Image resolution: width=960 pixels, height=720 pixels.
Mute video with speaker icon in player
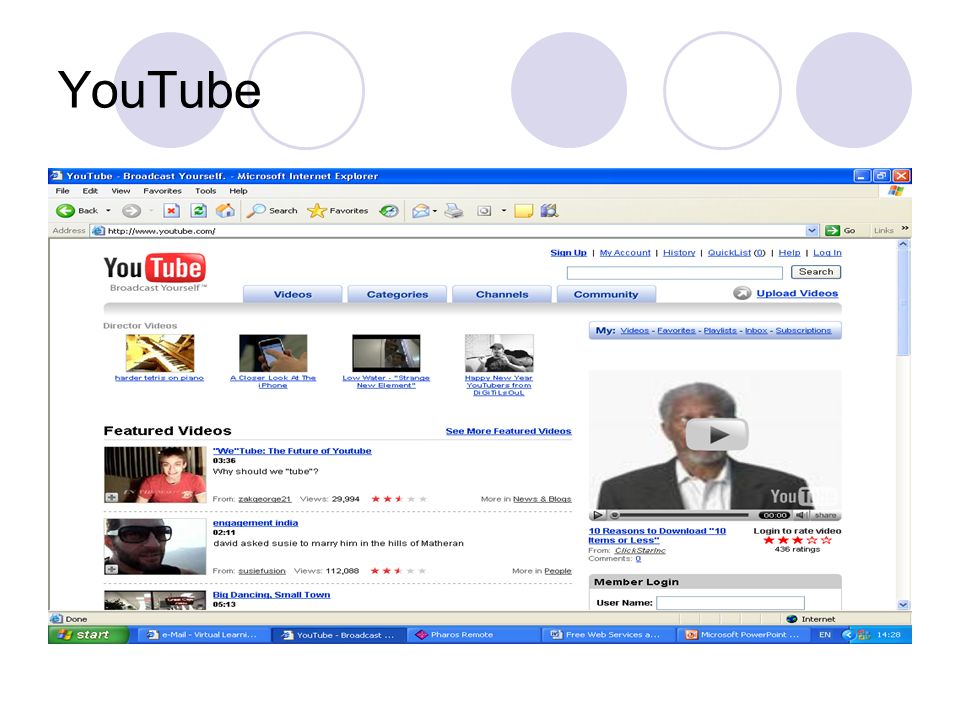point(801,515)
